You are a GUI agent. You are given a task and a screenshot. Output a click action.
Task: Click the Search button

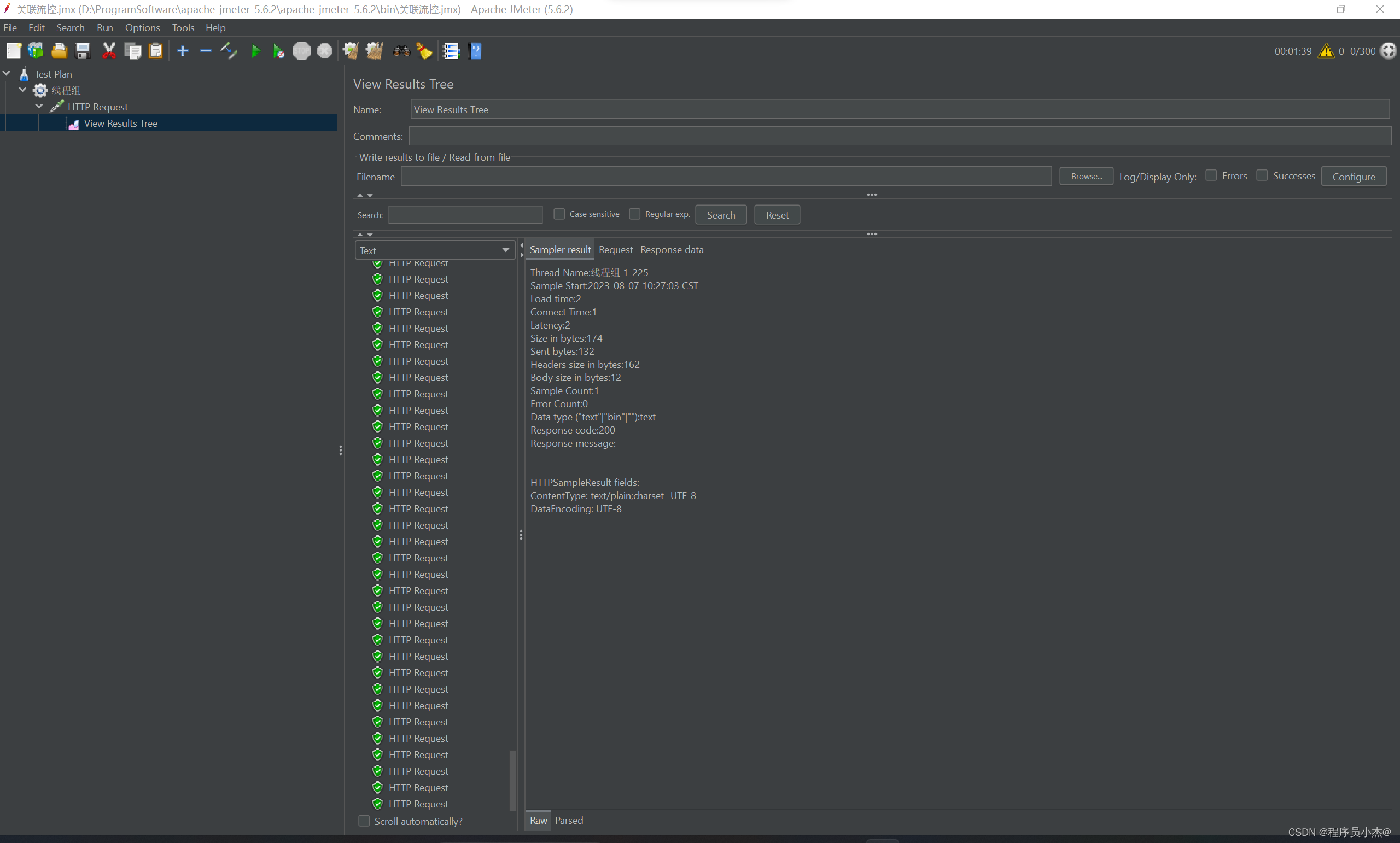coord(720,215)
